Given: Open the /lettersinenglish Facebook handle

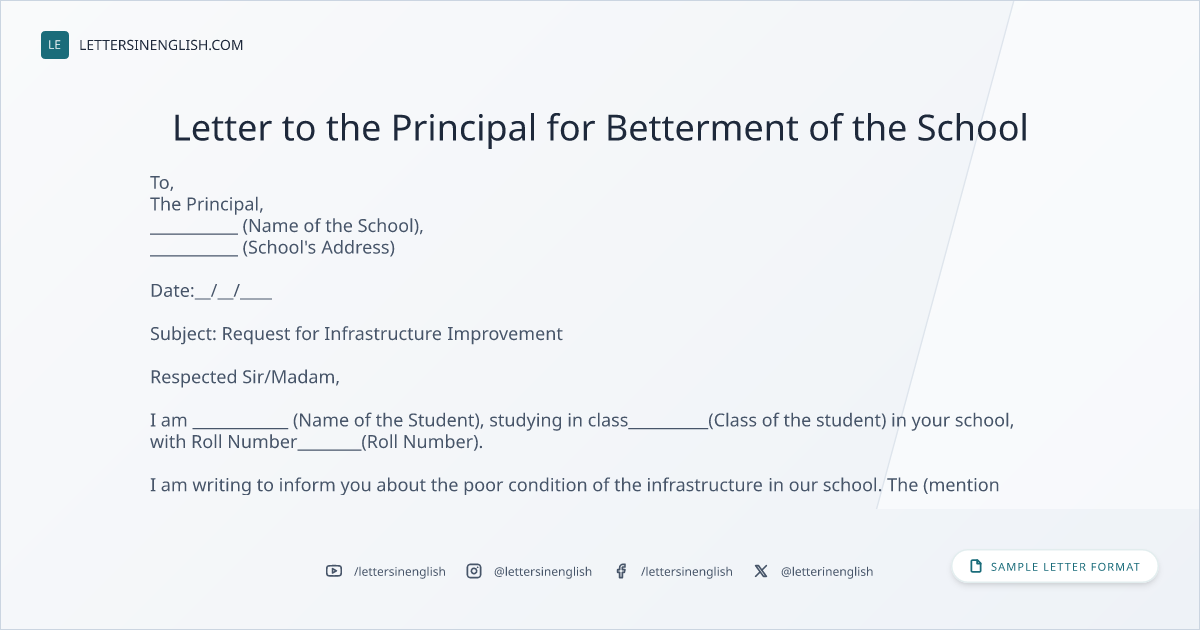Looking at the screenshot, I should 687,571.
